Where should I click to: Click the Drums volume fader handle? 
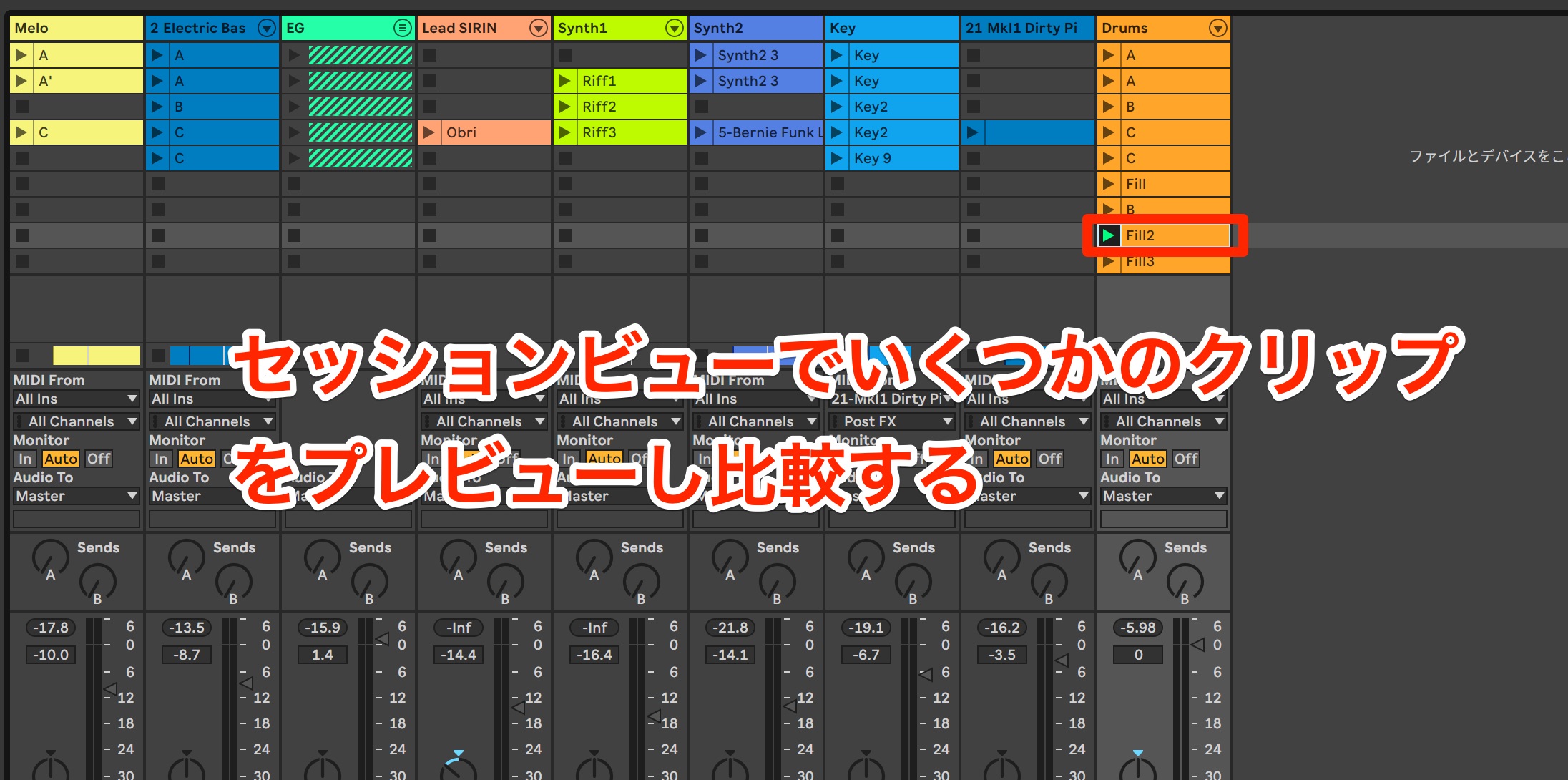coord(1197,645)
